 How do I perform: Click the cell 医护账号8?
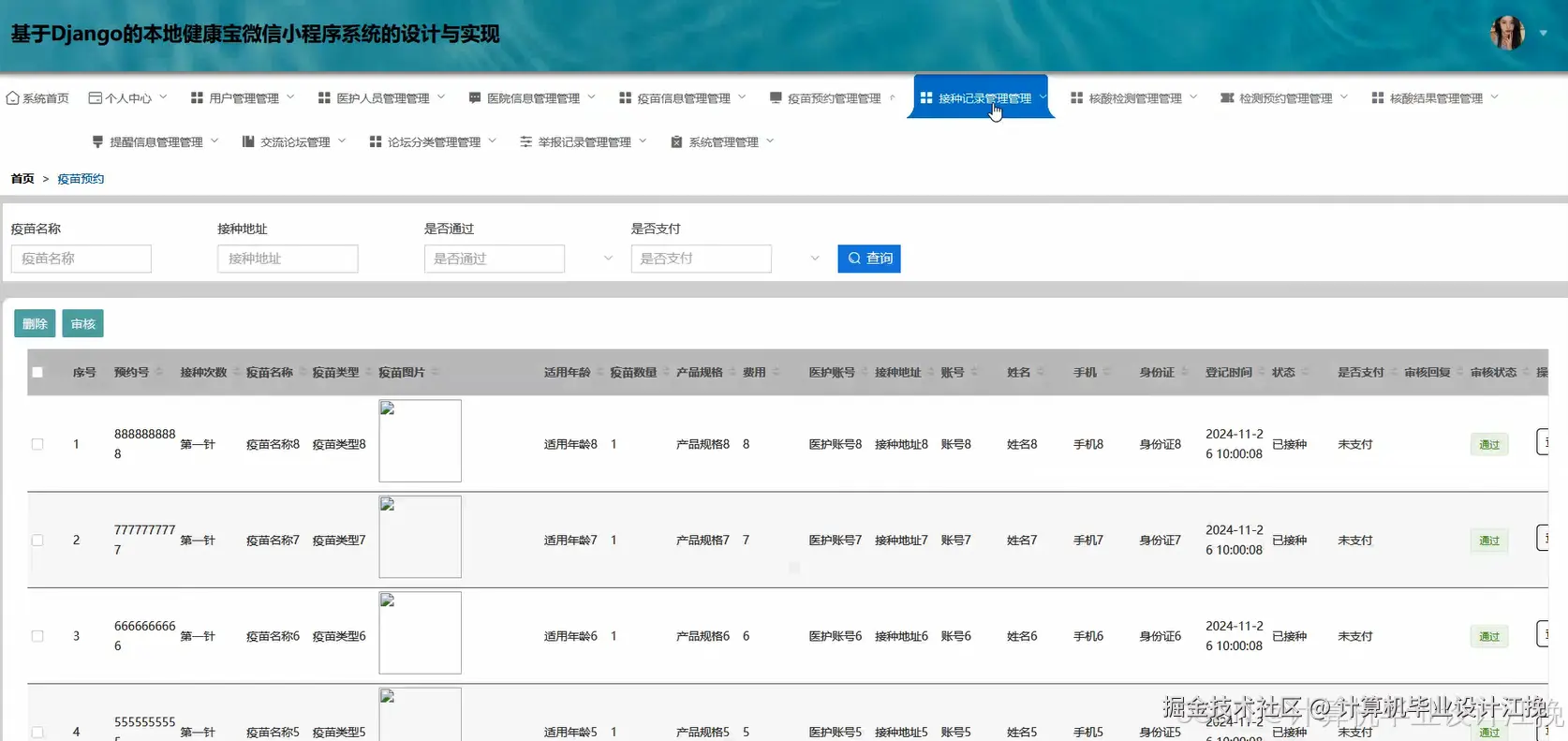[x=836, y=445]
